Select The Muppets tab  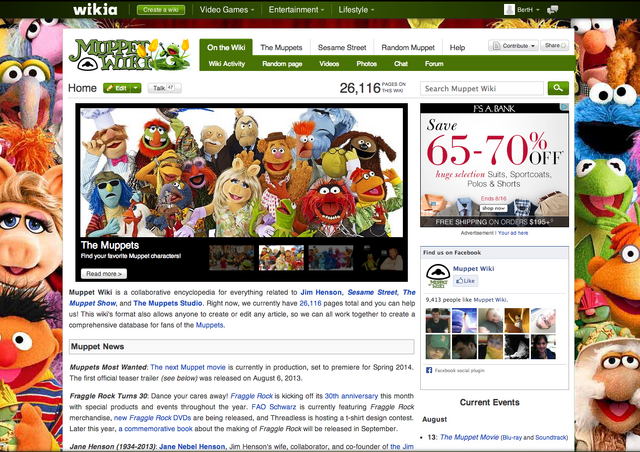click(281, 47)
